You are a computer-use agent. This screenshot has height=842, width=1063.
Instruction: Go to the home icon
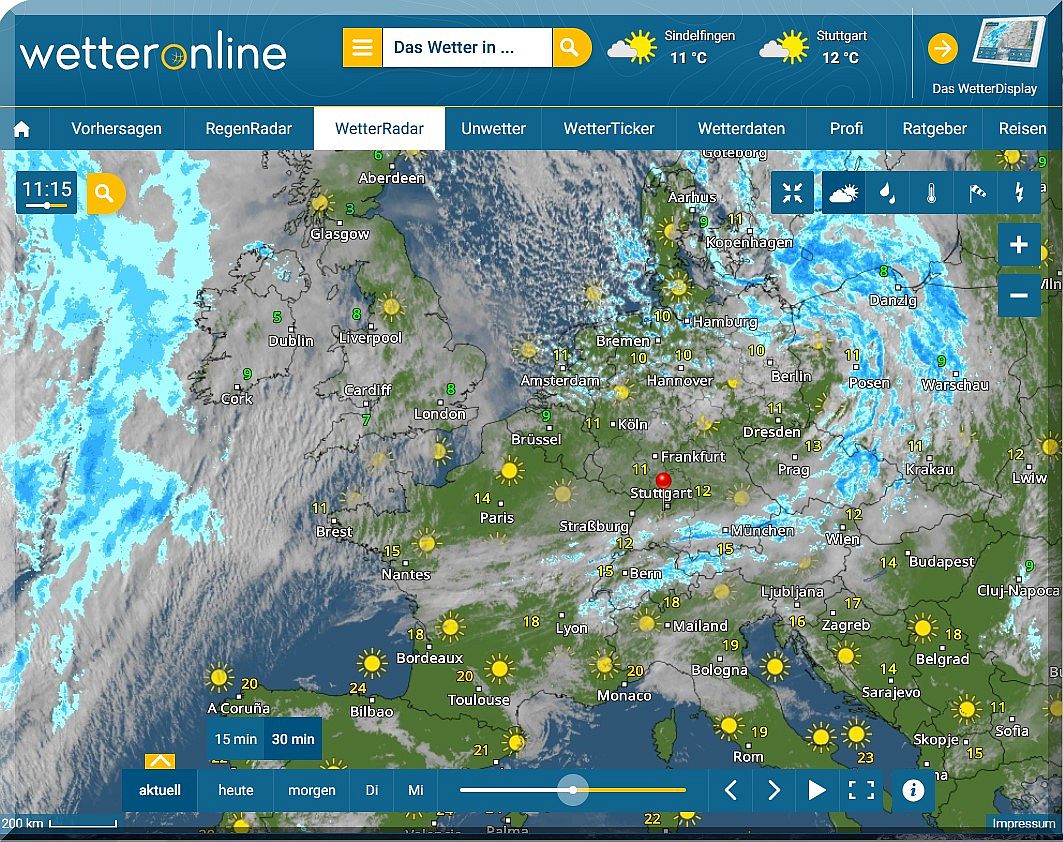[x=22, y=129]
